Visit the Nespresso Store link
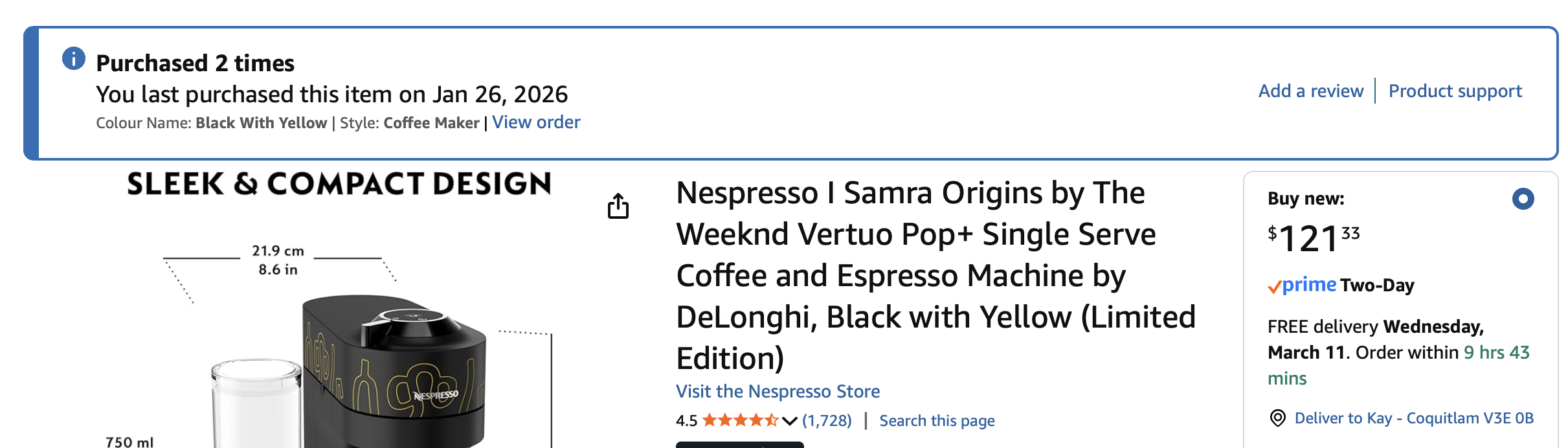 (x=778, y=392)
